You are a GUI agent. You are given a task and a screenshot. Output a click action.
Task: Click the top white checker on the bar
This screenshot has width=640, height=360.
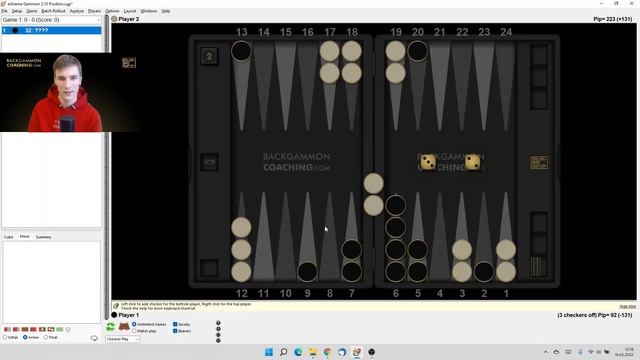(x=373, y=183)
